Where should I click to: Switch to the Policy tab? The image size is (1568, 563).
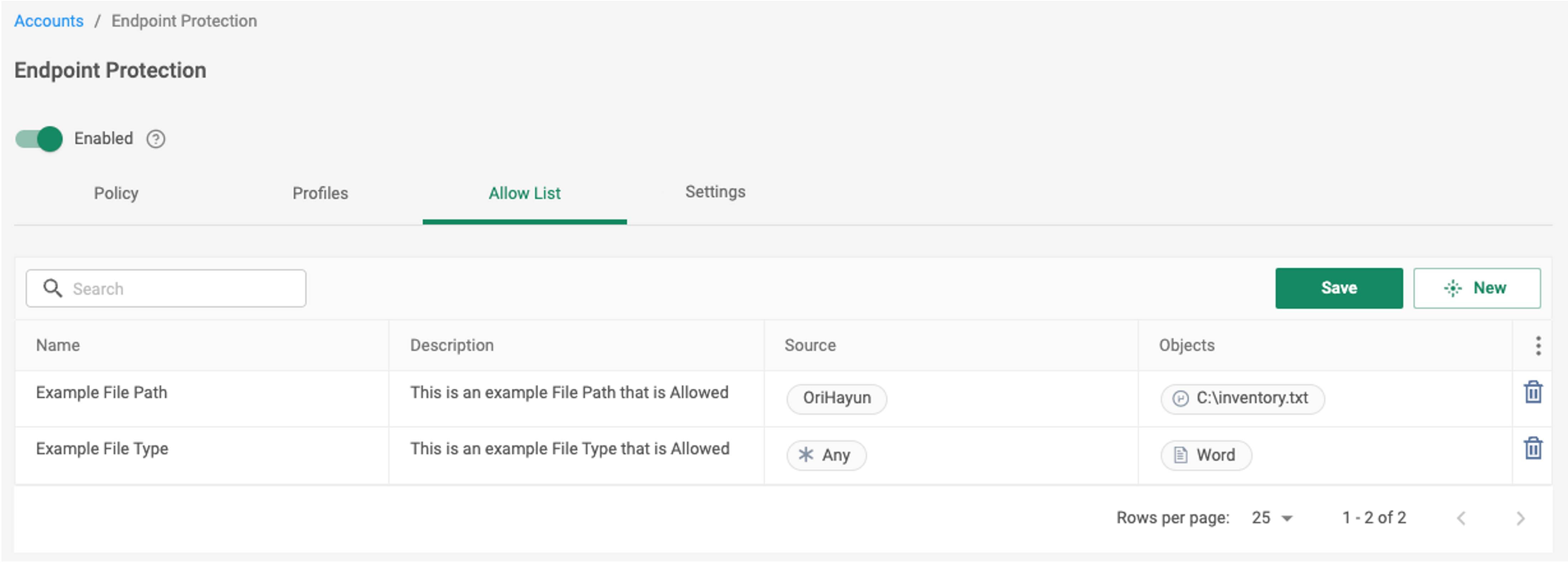click(x=116, y=194)
